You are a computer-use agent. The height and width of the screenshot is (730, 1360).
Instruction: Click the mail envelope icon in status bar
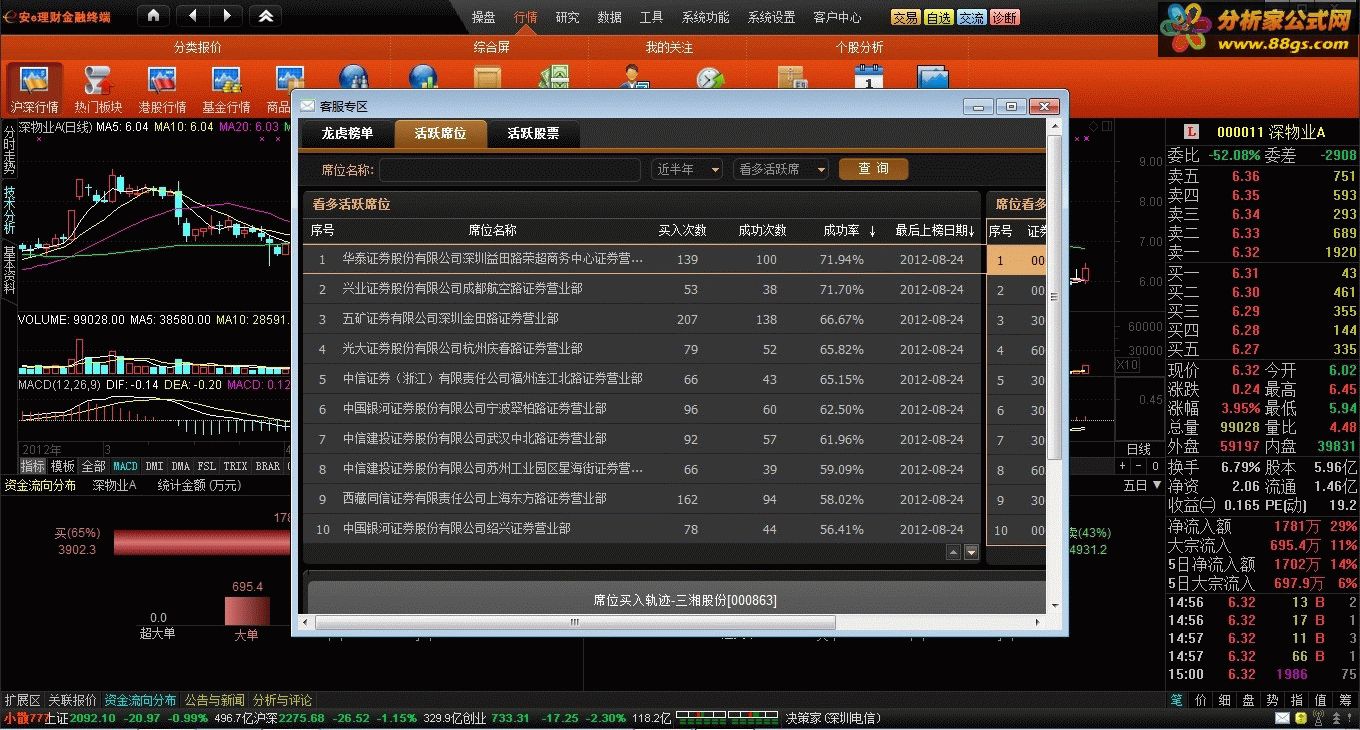pos(1282,718)
